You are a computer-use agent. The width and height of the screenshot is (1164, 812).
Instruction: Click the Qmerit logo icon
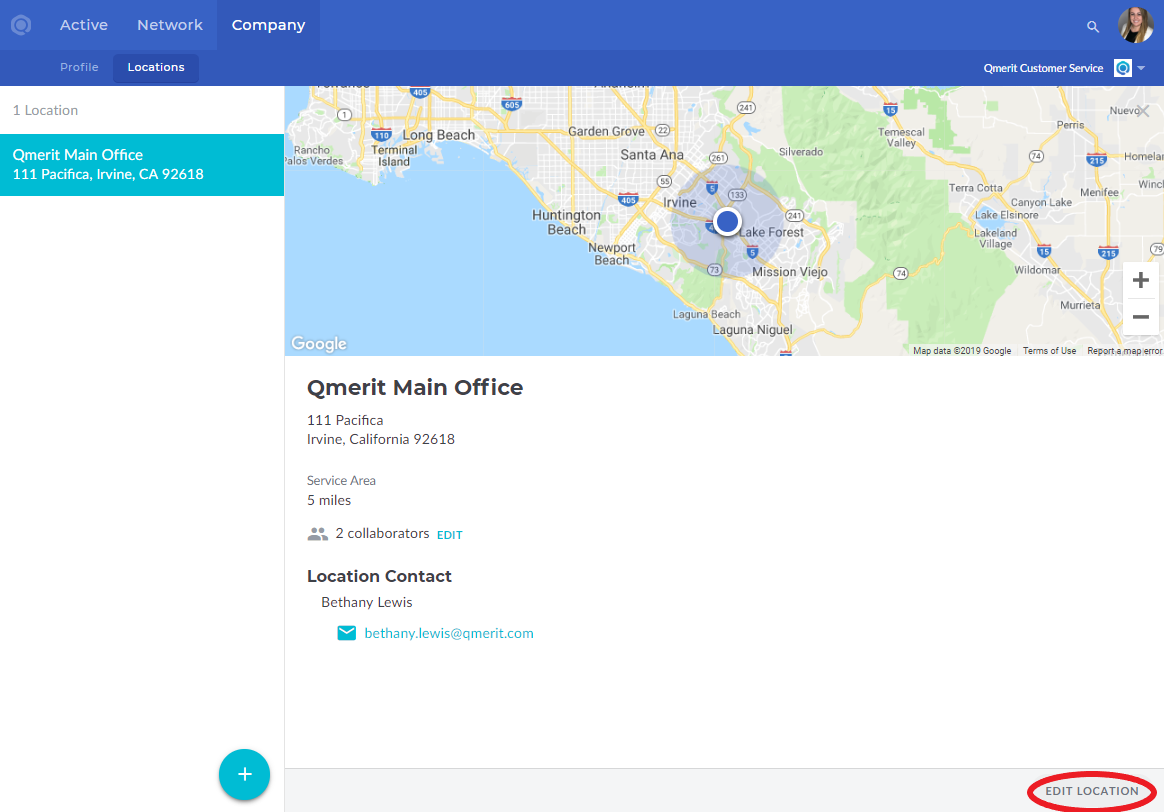tap(21, 25)
